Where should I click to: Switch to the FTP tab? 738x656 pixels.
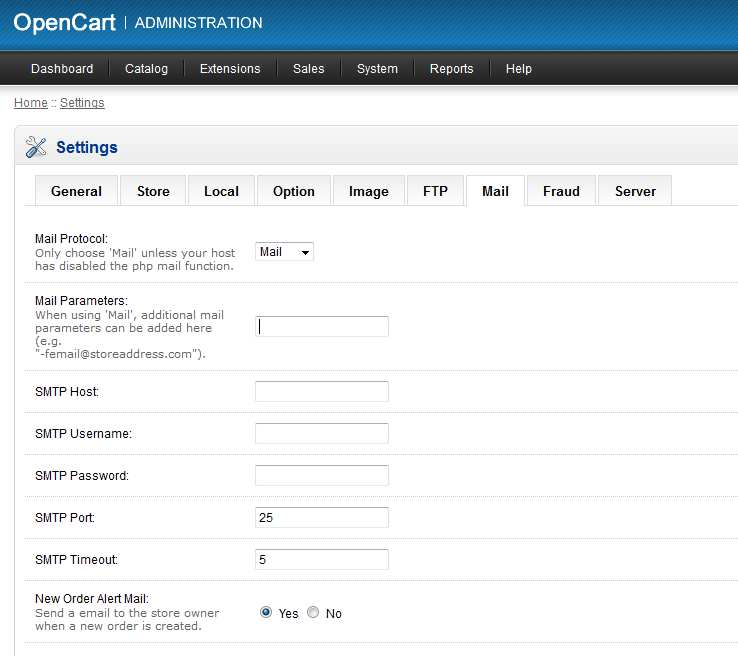point(435,191)
